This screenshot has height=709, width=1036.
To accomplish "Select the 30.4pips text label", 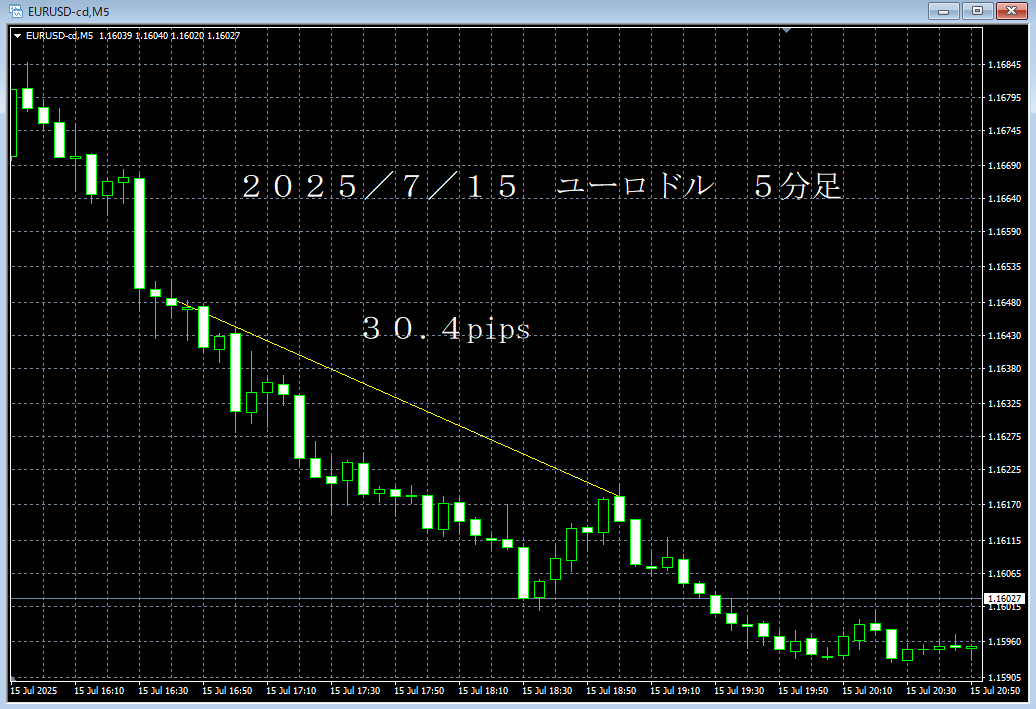I will 446,329.
